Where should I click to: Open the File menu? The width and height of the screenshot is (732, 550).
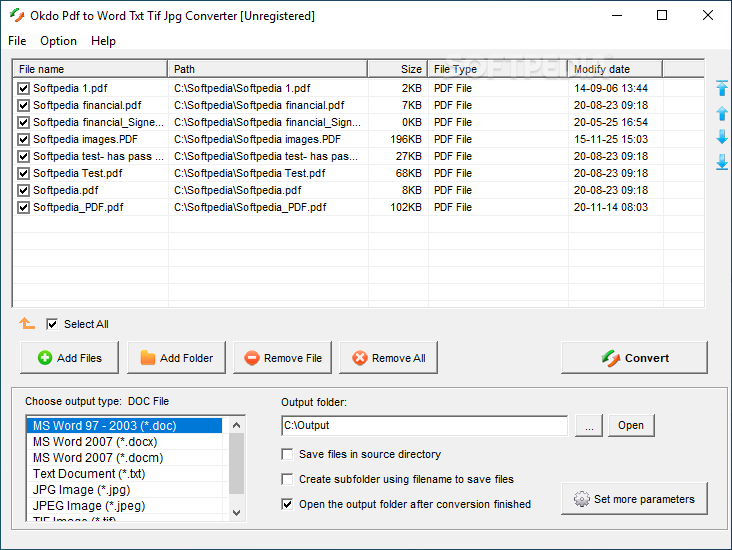tap(17, 41)
